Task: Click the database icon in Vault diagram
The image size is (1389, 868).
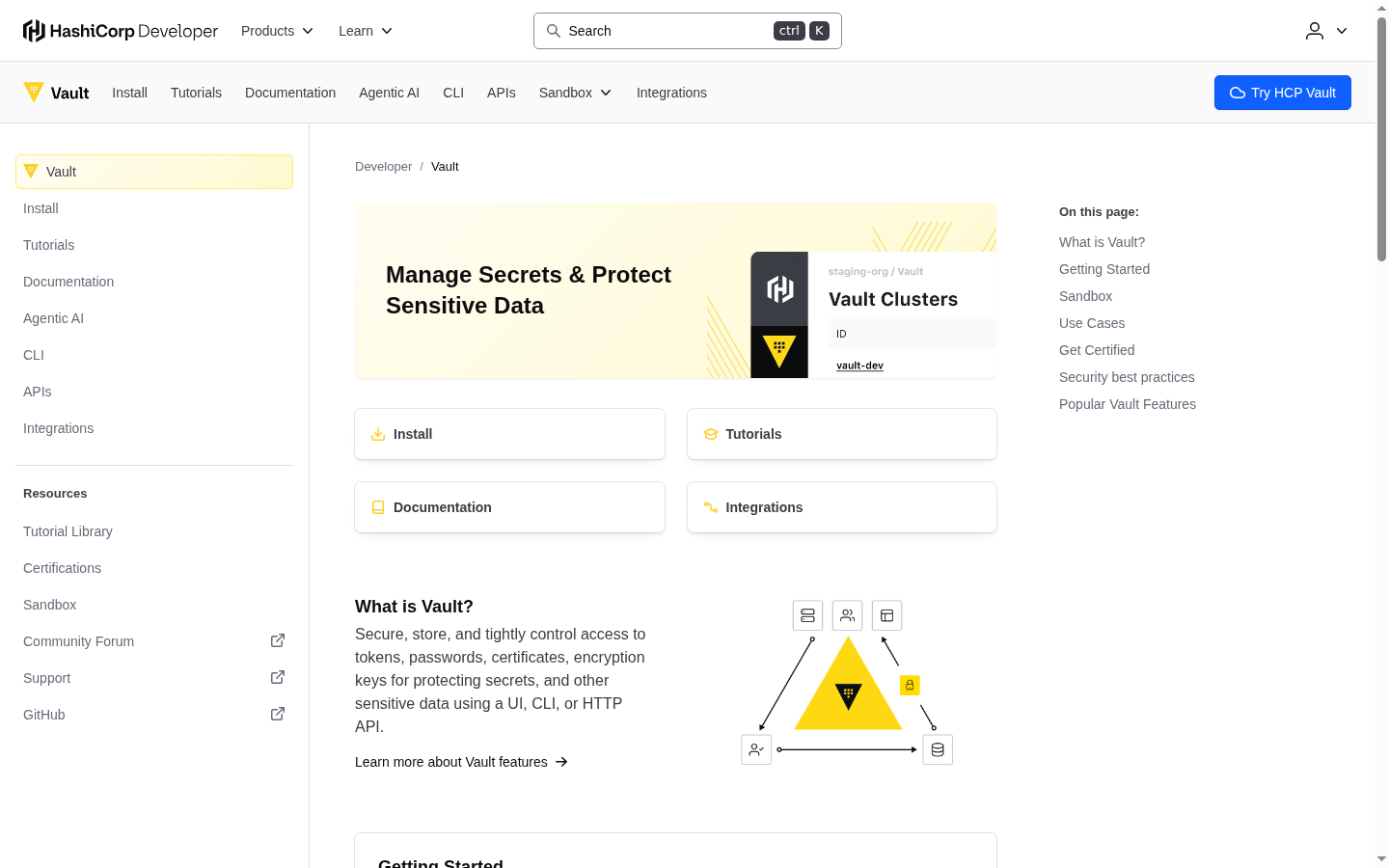Action: click(938, 749)
